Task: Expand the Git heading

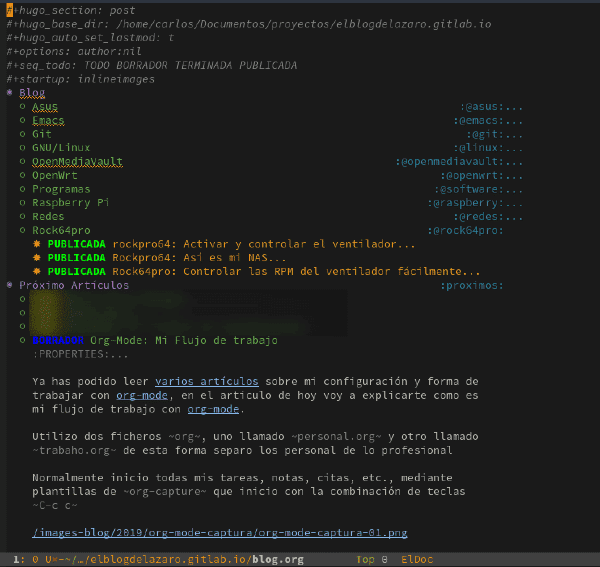Action: click(x=42, y=134)
